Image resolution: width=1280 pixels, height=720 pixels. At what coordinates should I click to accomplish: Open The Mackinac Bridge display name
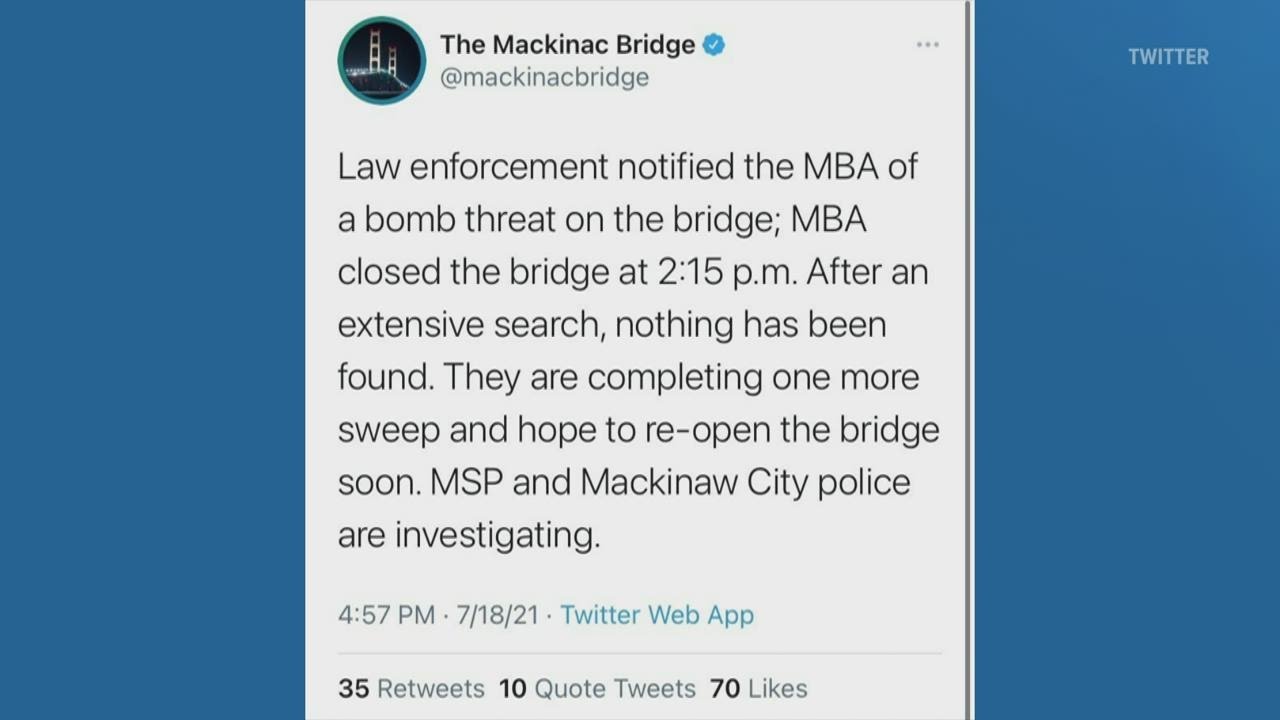point(567,45)
